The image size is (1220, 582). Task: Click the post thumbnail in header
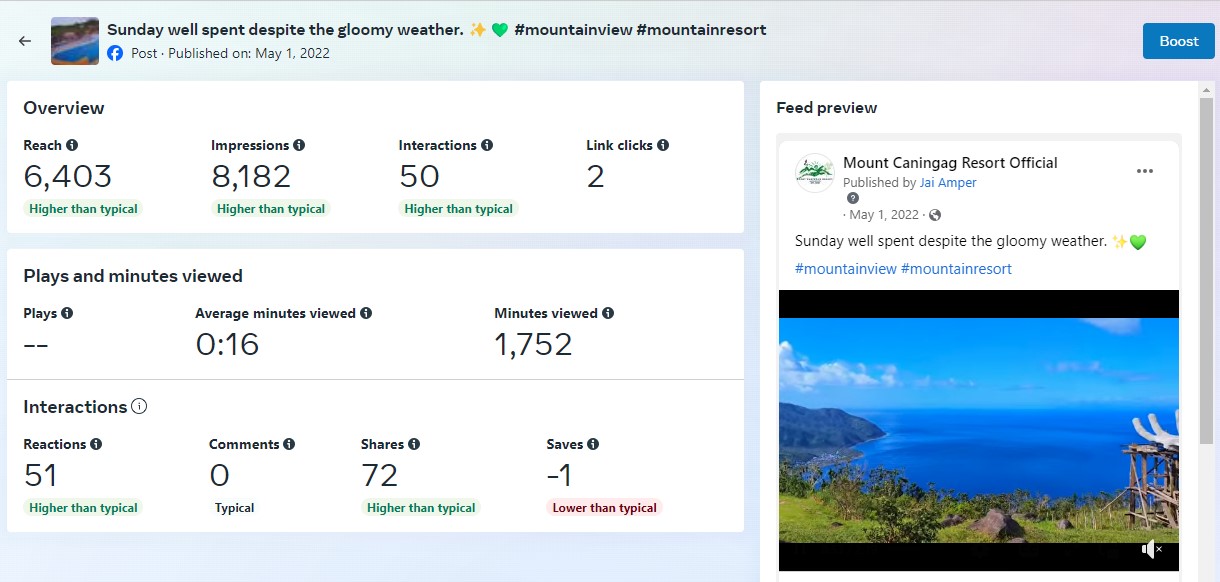[x=75, y=41]
